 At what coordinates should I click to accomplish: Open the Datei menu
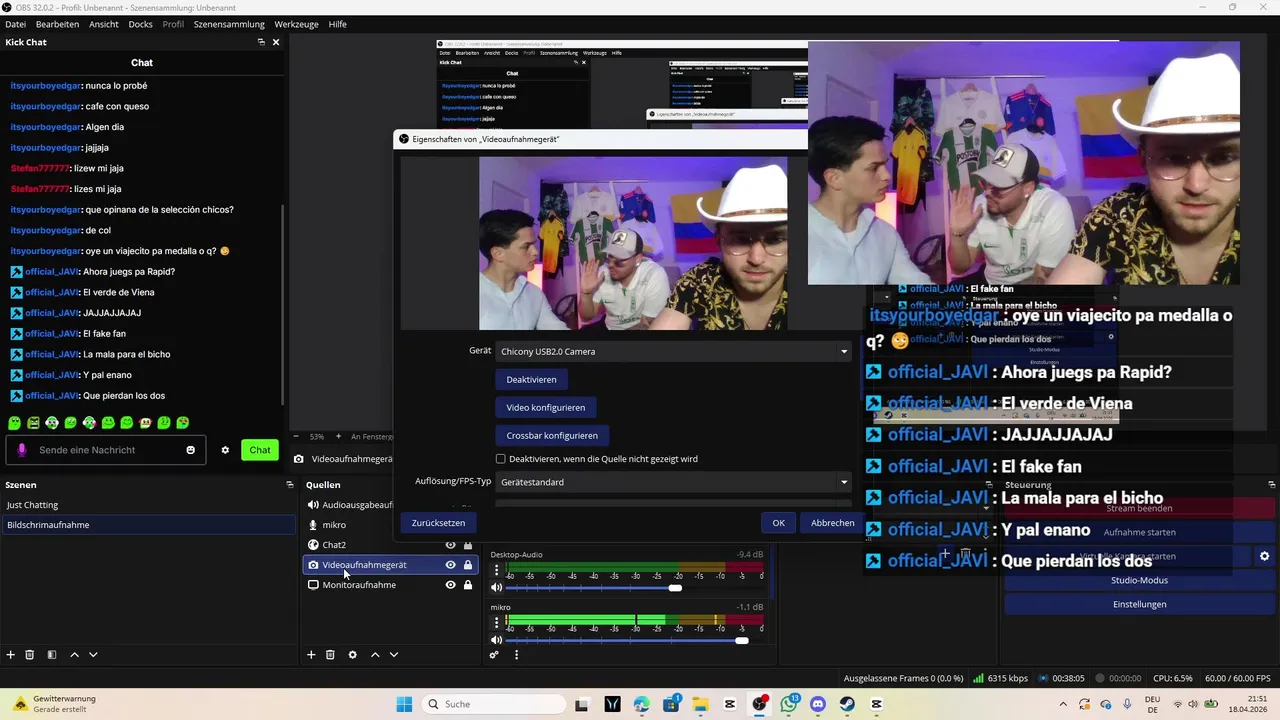(15, 24)
